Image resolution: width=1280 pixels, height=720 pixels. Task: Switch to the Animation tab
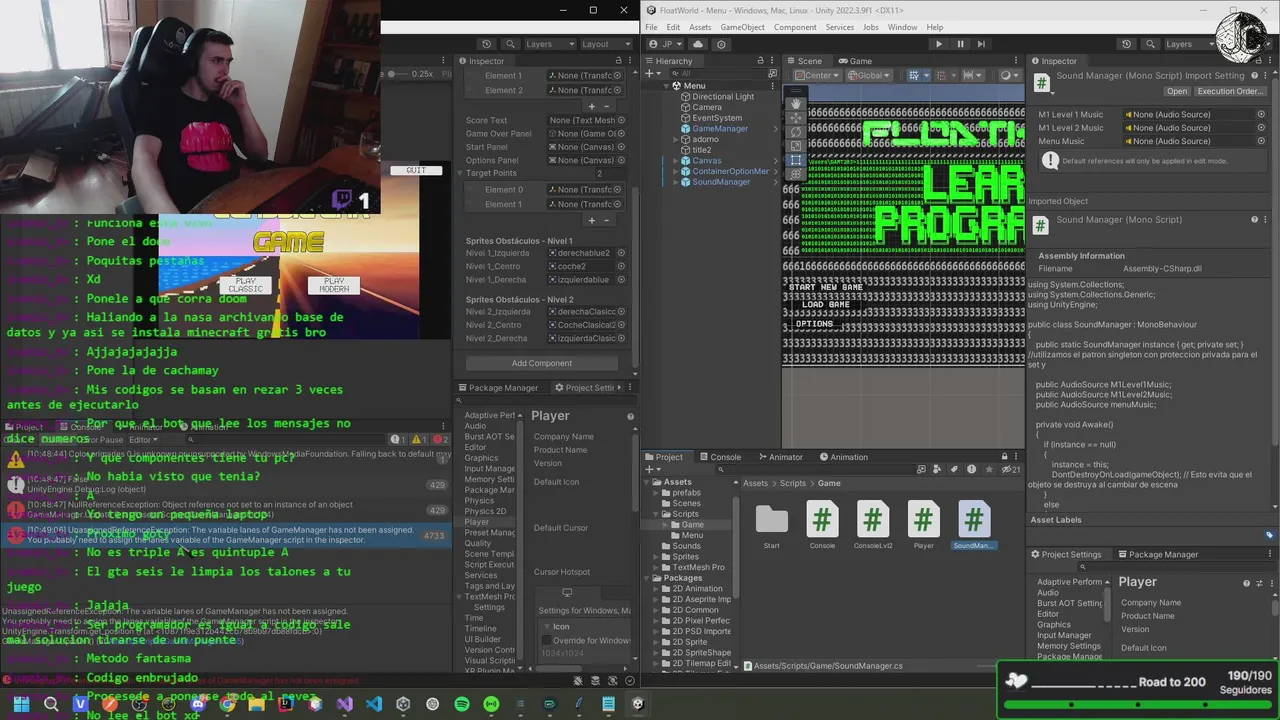(842, 457)
